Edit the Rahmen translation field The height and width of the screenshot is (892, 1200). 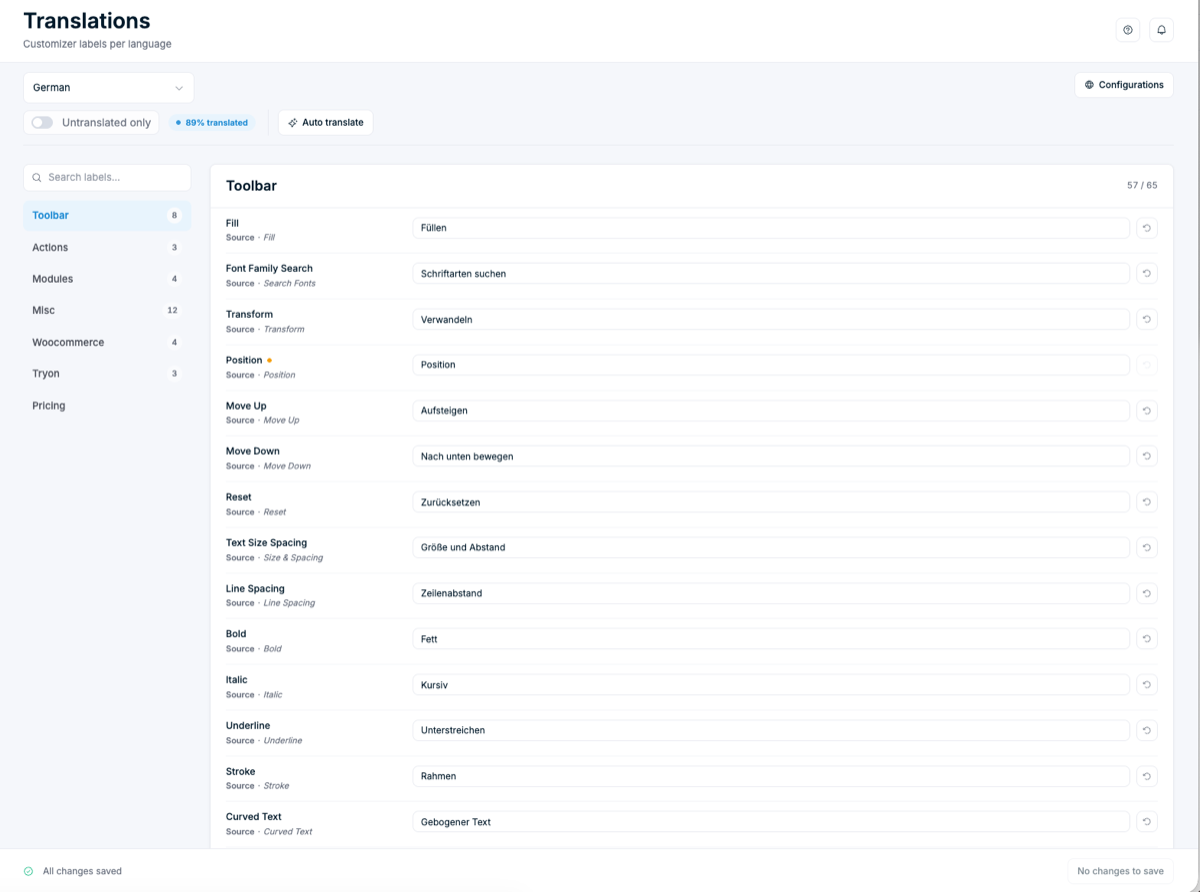pos(771,776)
